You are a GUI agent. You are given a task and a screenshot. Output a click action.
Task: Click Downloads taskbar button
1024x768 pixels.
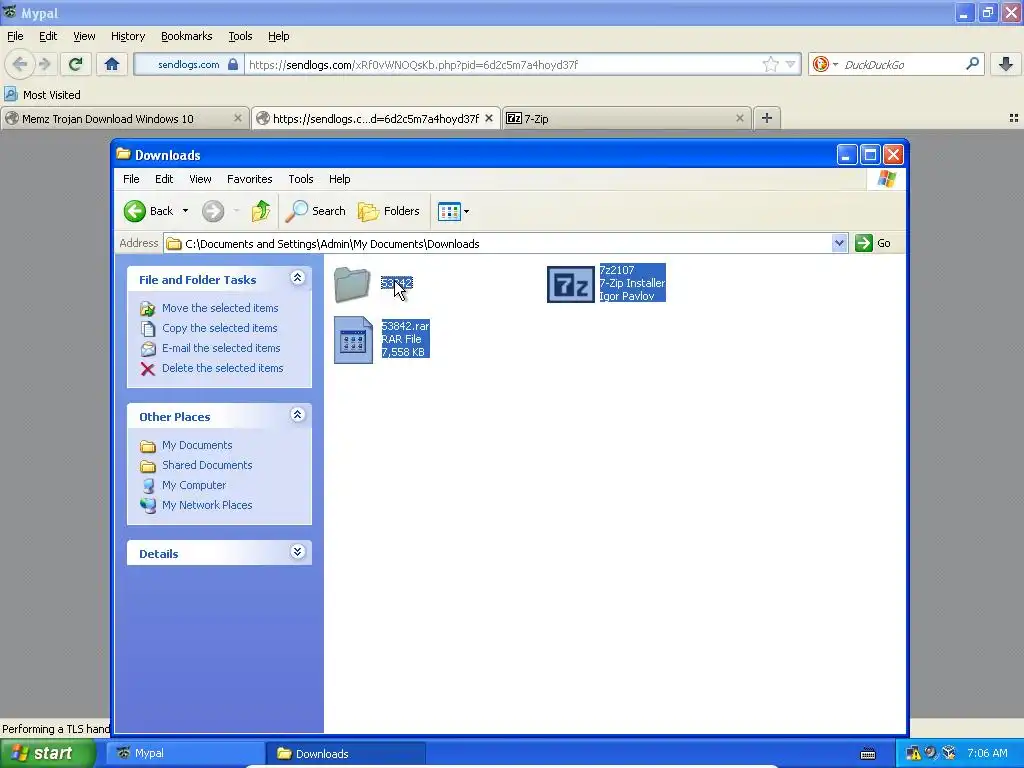click(x=346, y=754)
